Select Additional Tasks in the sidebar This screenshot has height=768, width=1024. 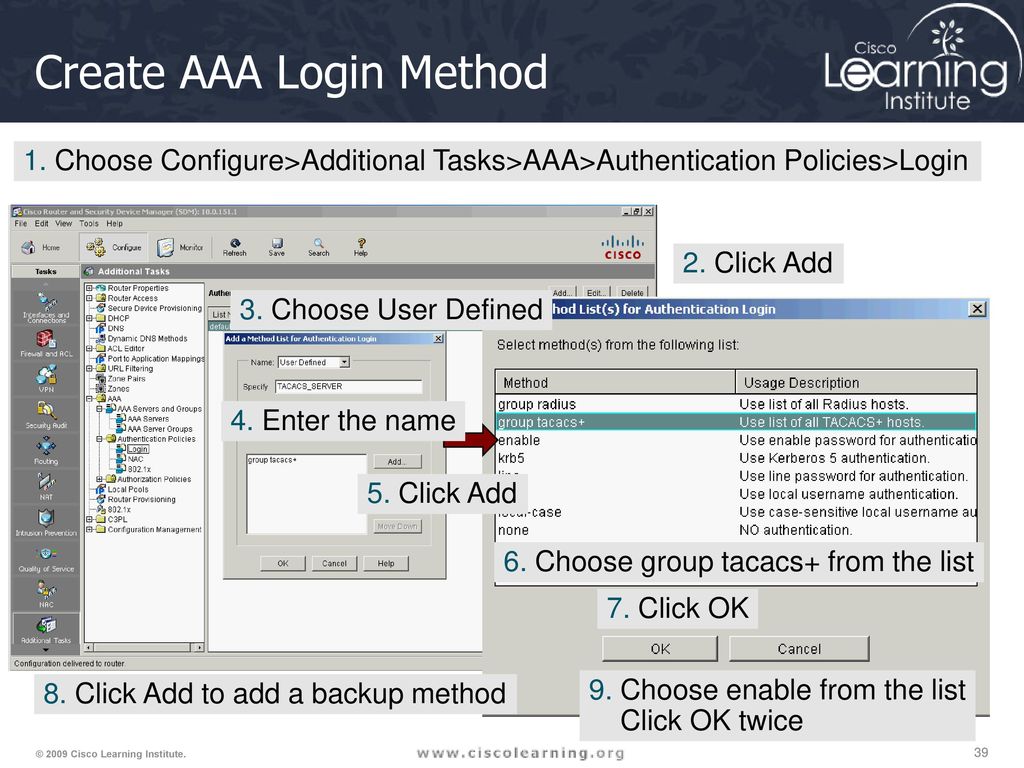(46, 631)
